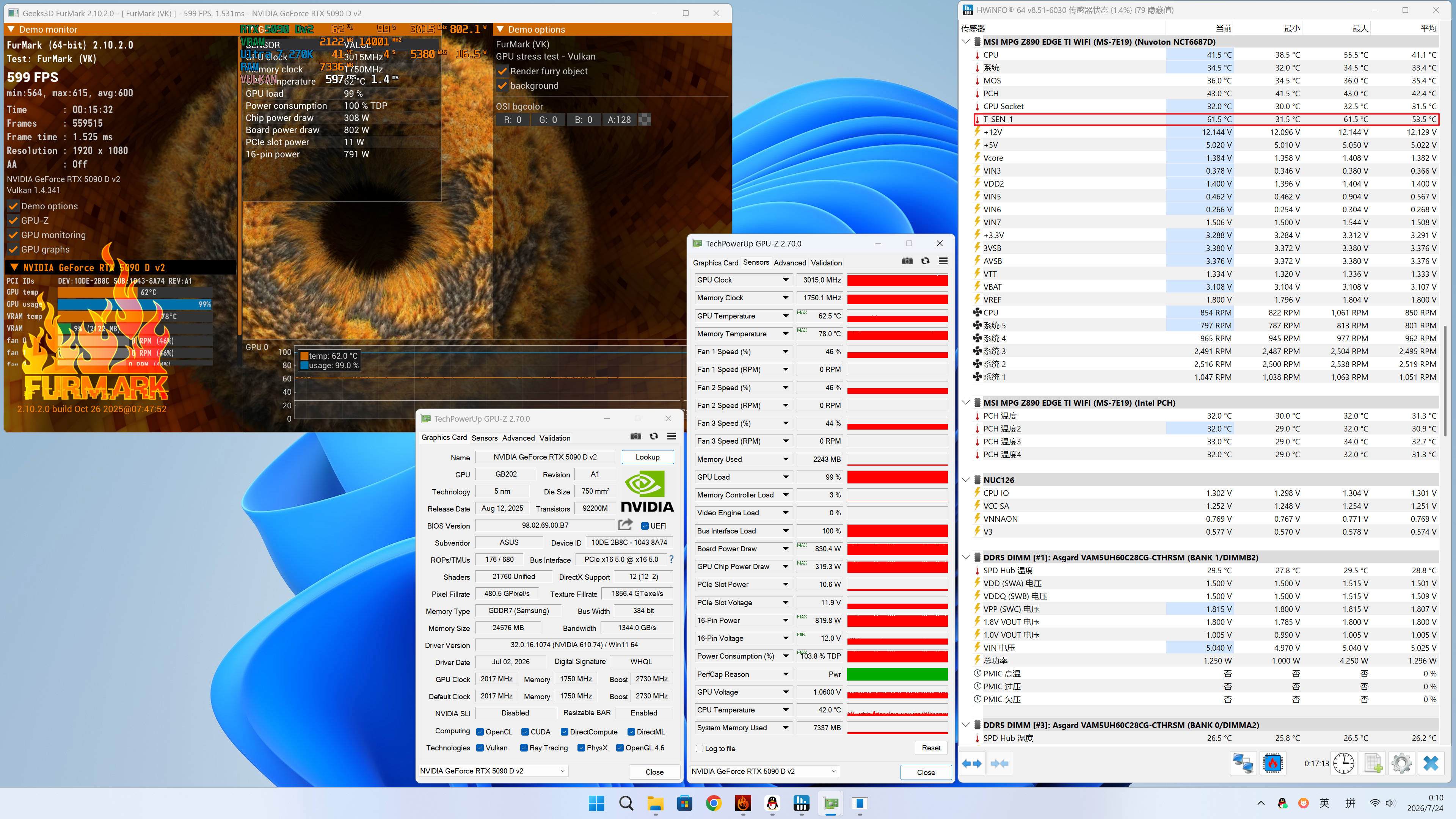Click HWiNFO blue X close sensors icon
The height and width of the screenshot is (819, 1456).
(x=1431, y=764)
